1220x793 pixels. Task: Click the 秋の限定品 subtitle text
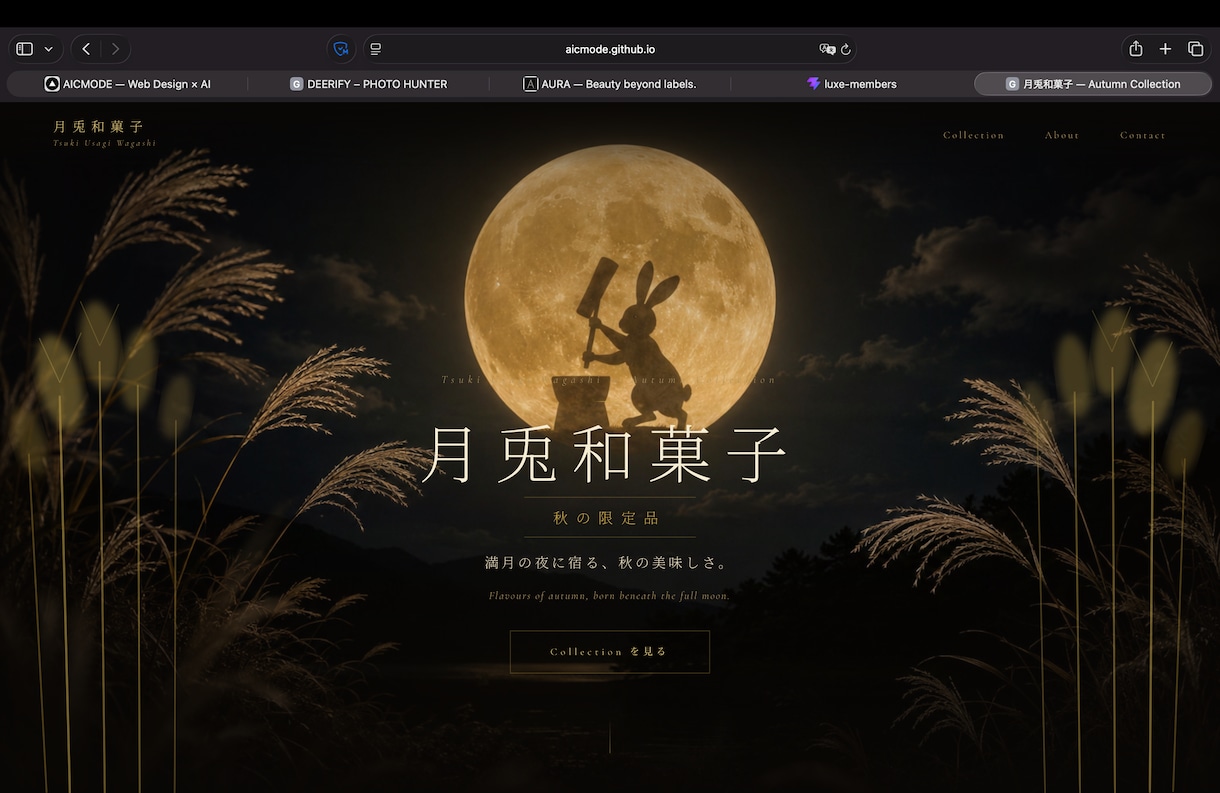tap(608, 518)
